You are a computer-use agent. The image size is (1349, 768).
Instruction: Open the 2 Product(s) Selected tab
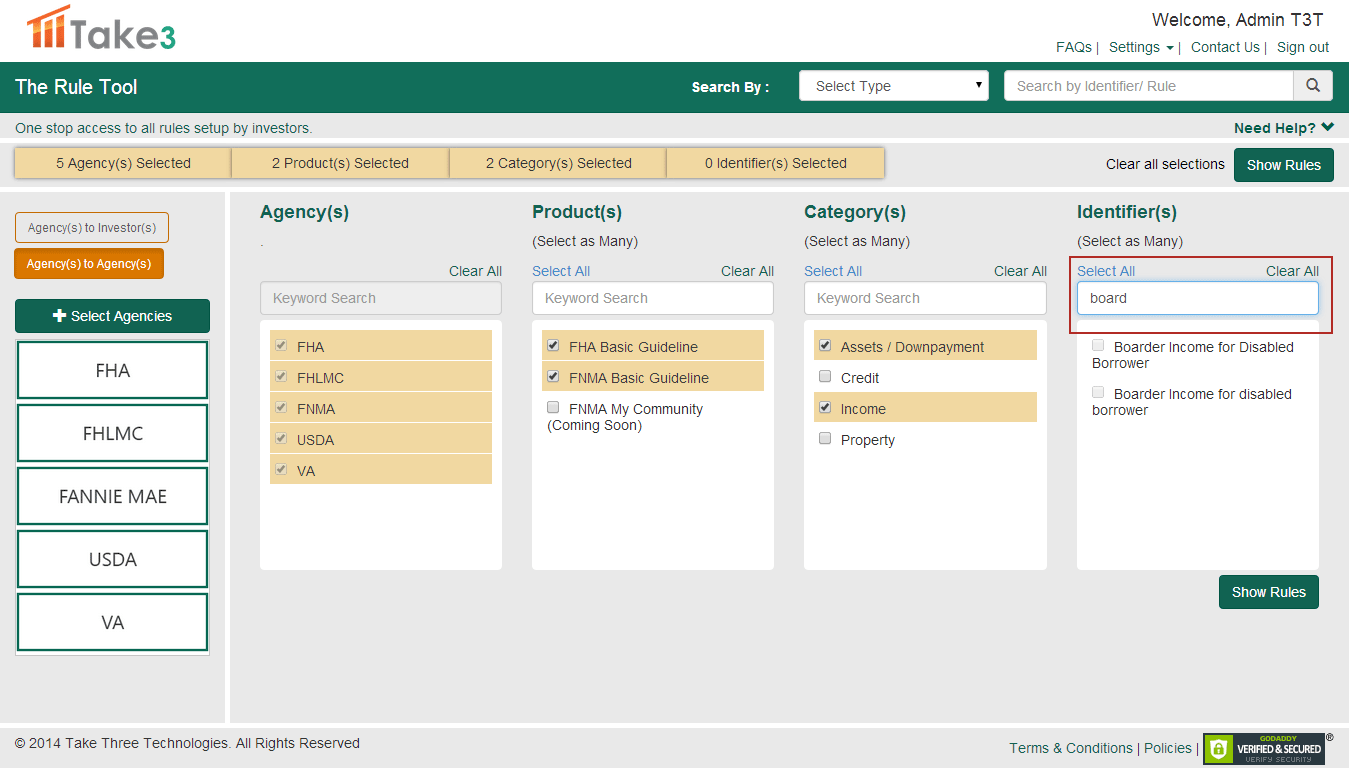click(x=340, y=163)
